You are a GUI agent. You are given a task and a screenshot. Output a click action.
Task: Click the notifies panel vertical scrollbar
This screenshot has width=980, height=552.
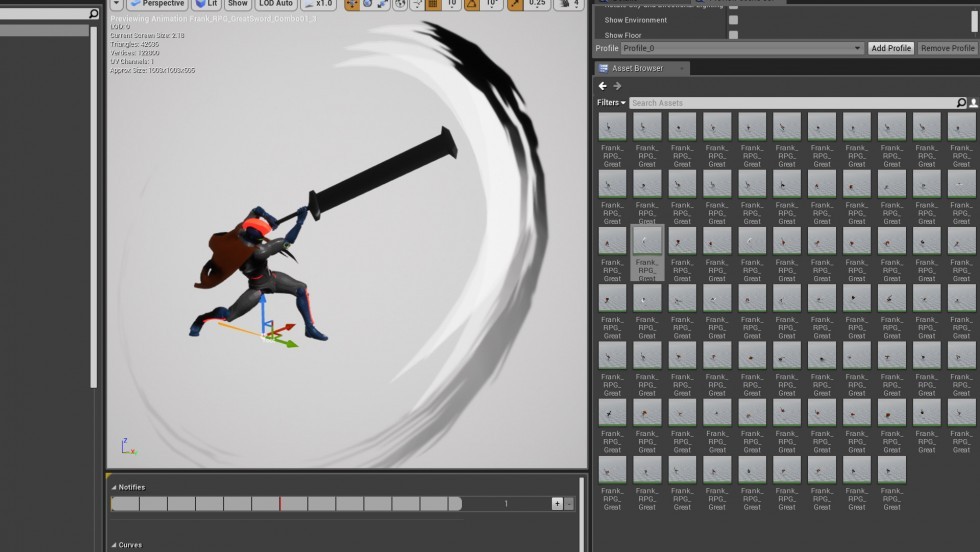click(581, 514)
